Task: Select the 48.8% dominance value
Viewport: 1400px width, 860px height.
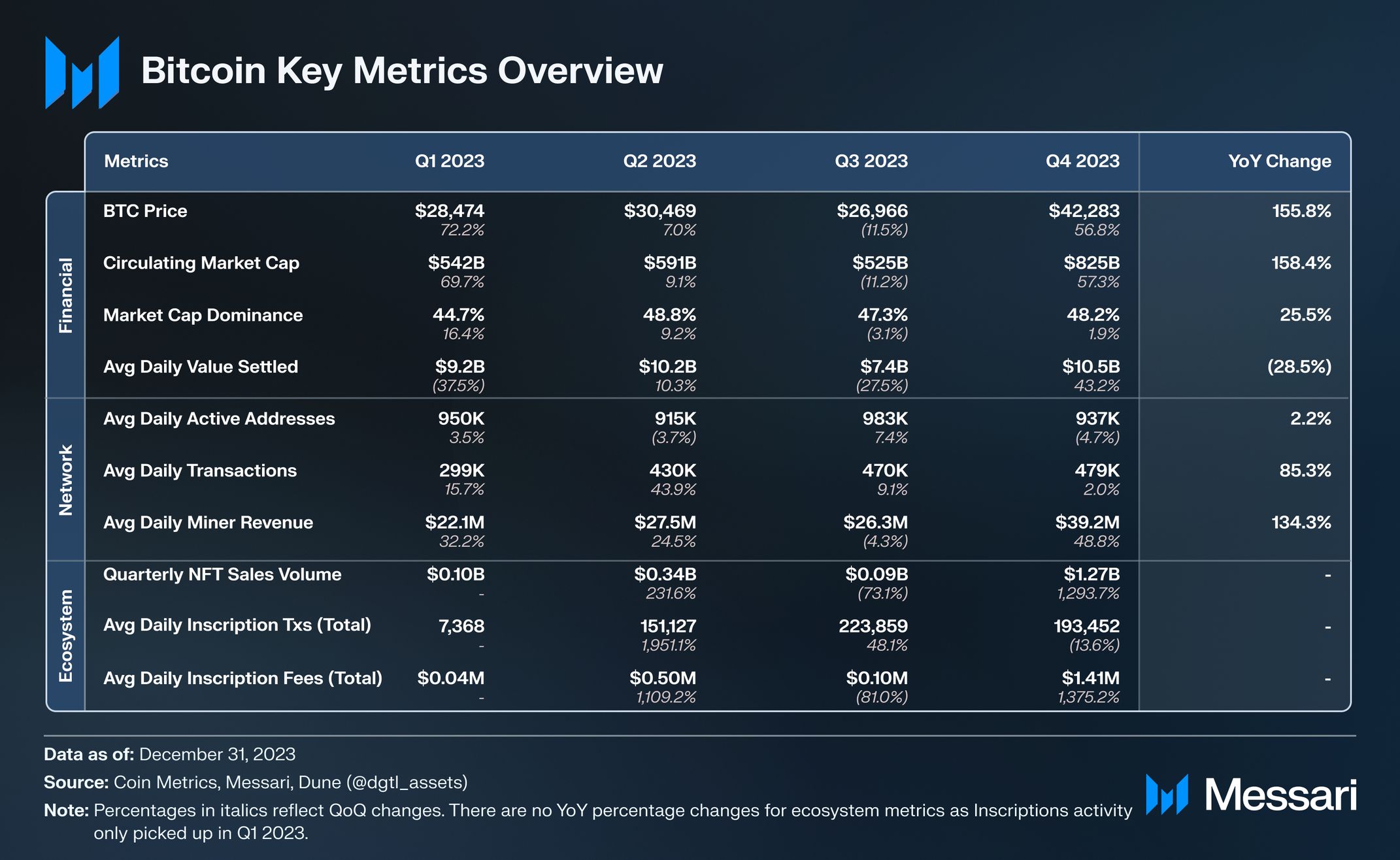Action: 669,315
